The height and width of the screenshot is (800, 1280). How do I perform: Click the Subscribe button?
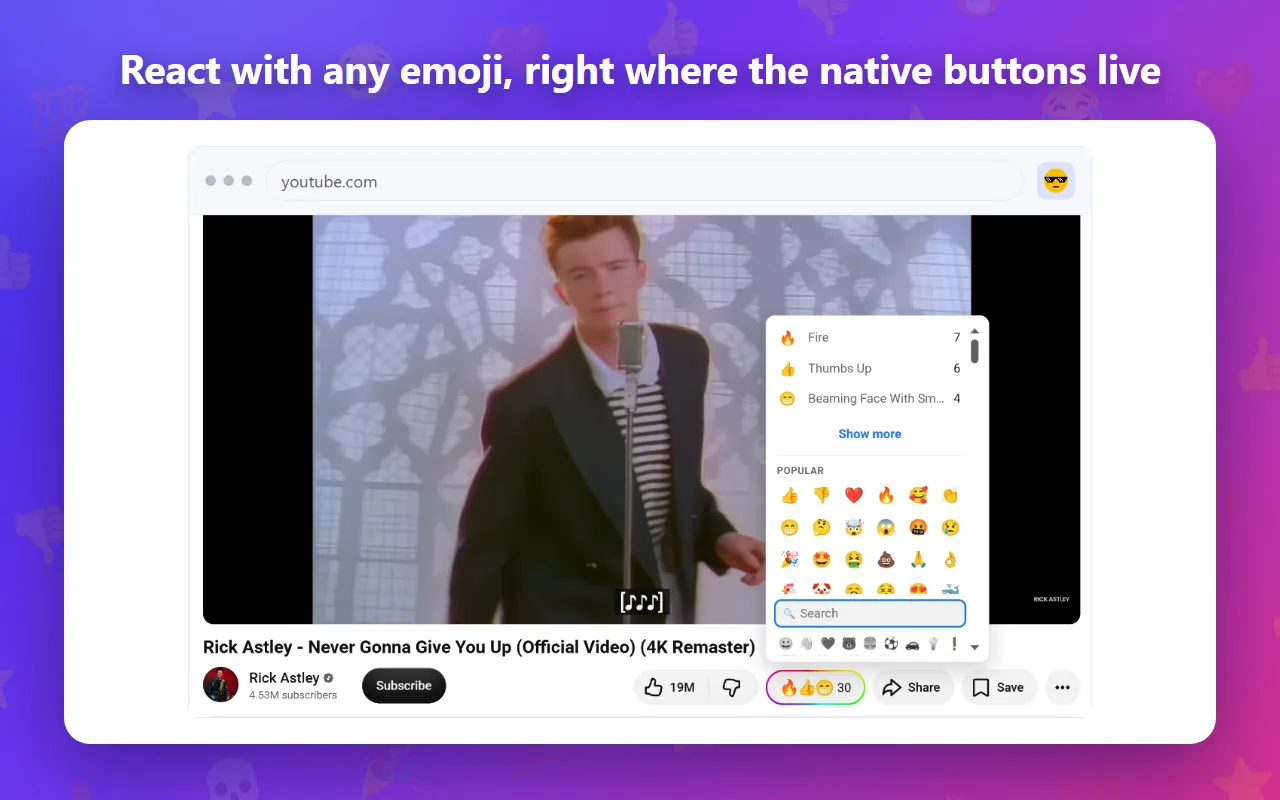click(x=404, y=686)
